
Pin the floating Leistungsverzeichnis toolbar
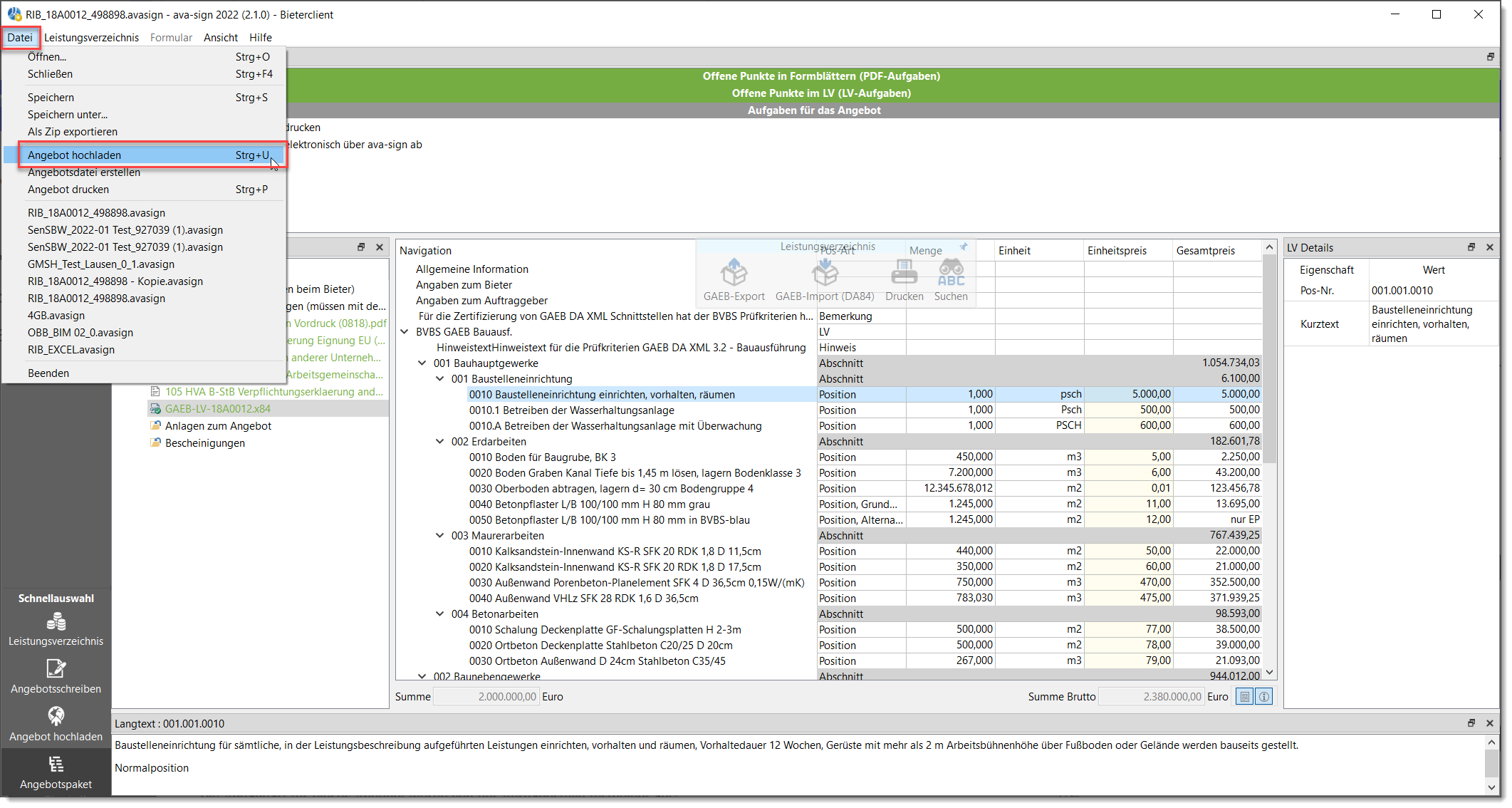(964, 247)
